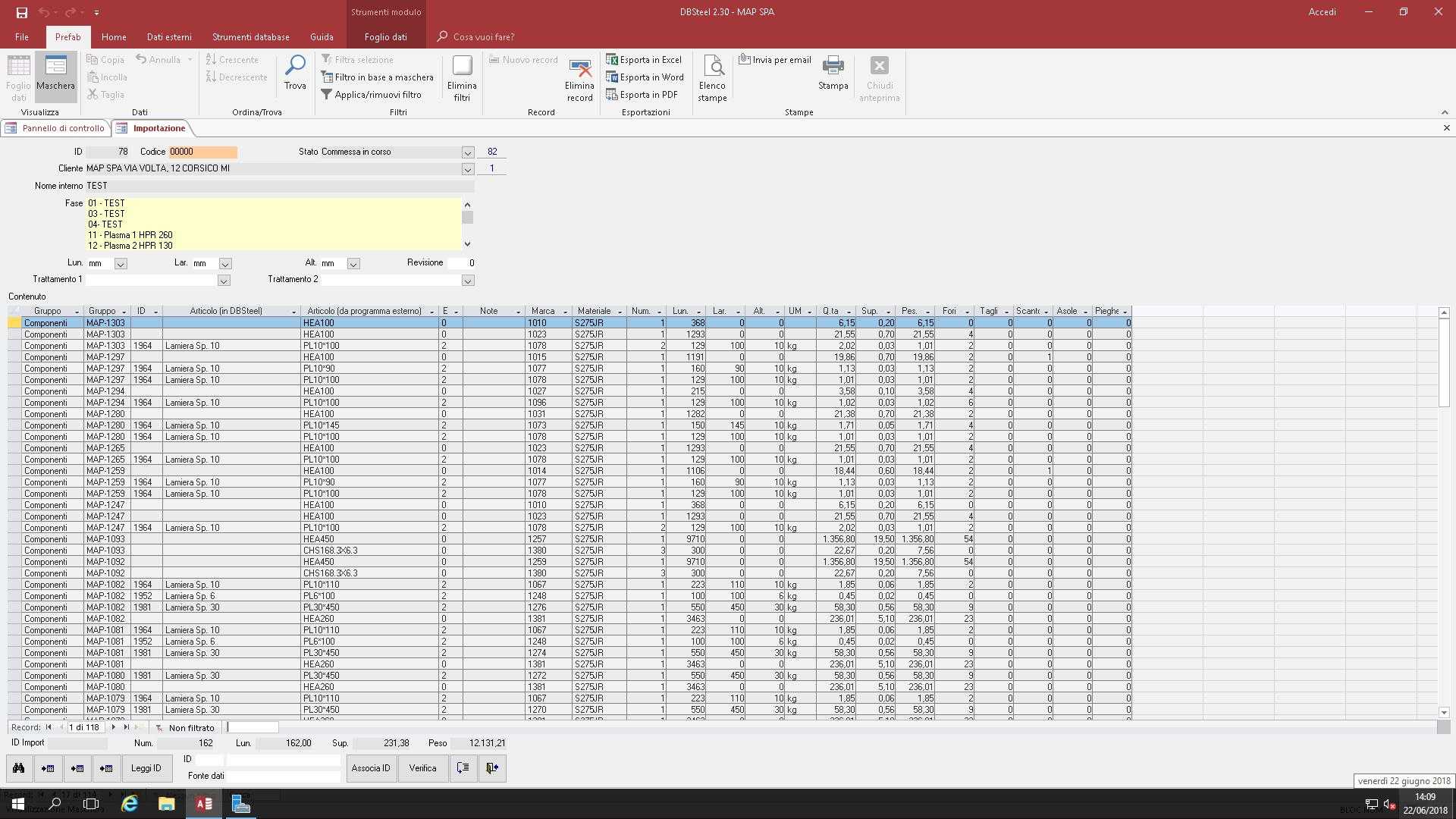This screenshot has width=1456, height=819.
Task: Open the Lun. unit mm dropdown
Action: coord(121,264)
